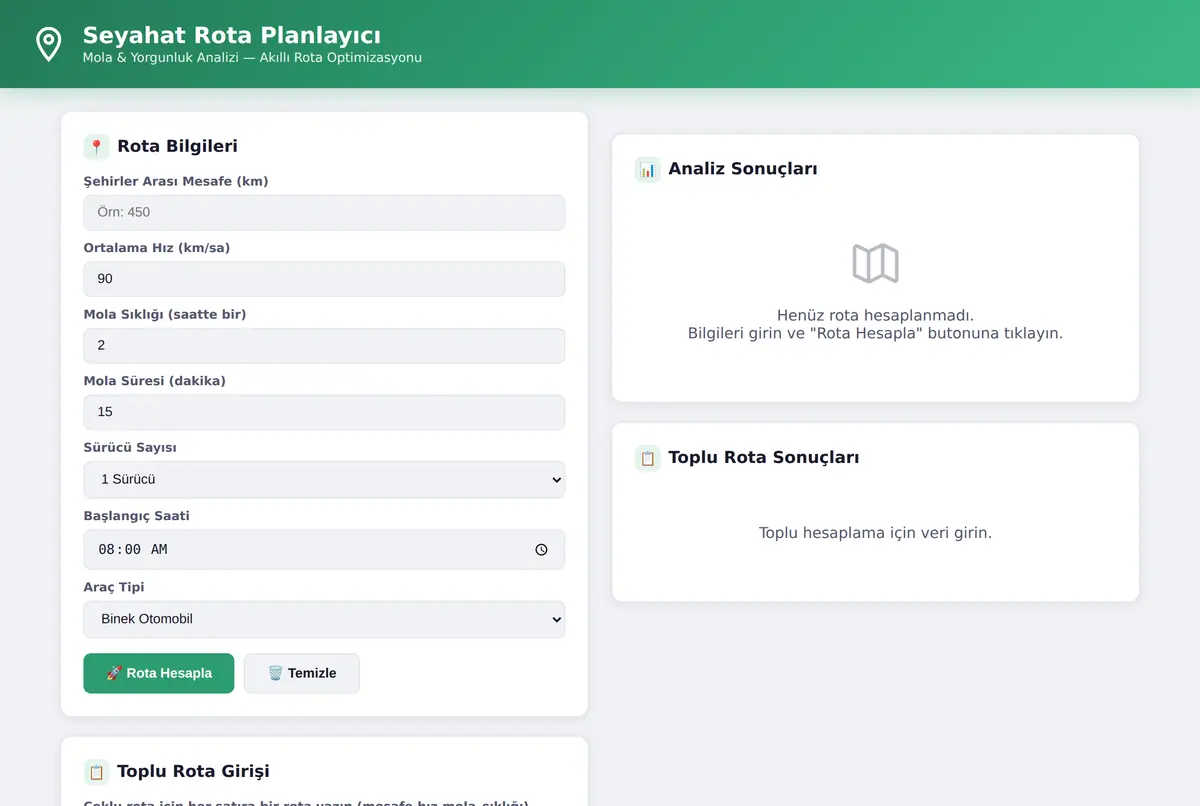
Task: Click the 'Ortalama Hız (km/sa)' label
Action: 157,248
